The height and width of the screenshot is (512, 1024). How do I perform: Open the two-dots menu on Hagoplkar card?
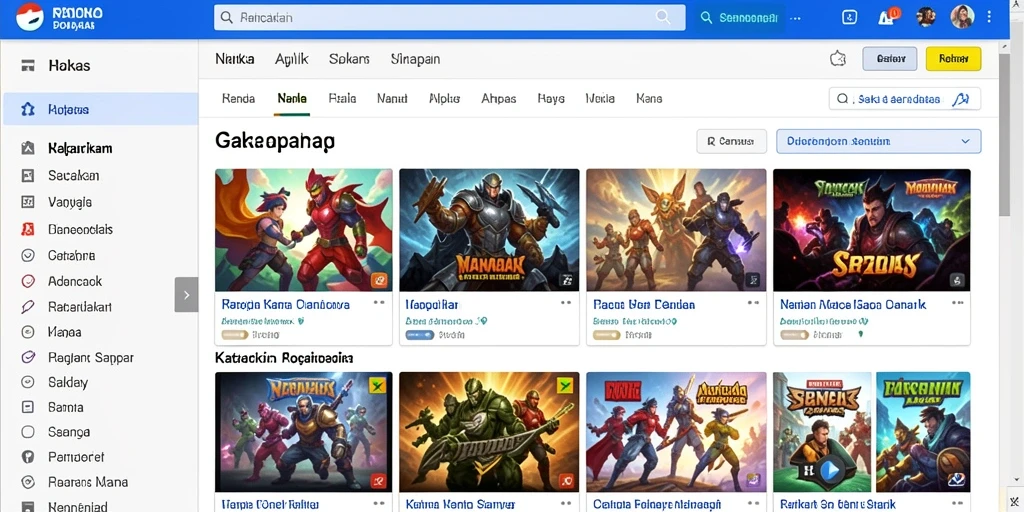point(566,303)
